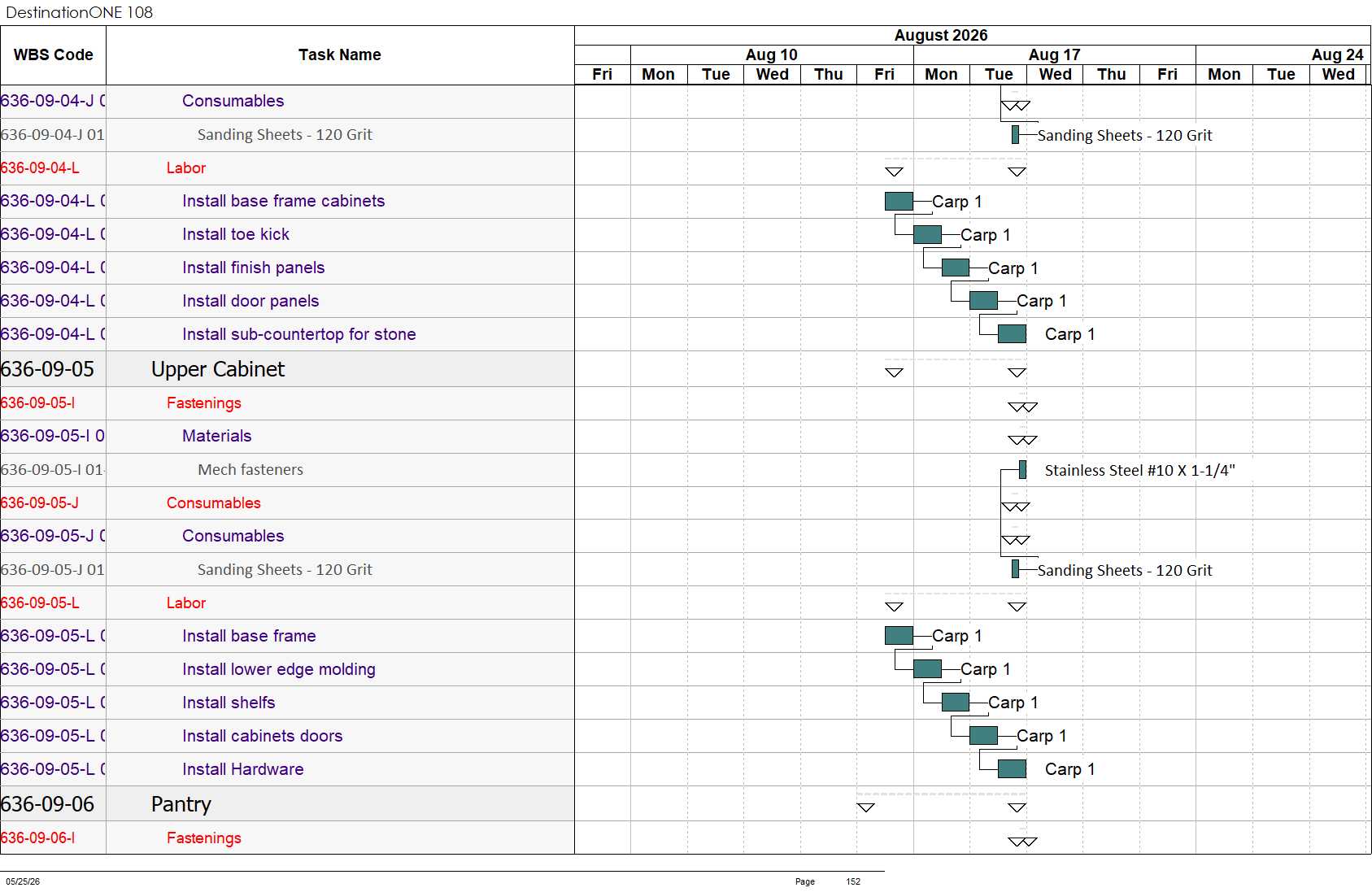Click WBS code 636-09-05-I 01
Screen dimensions: 1372x892
point(53,469)
